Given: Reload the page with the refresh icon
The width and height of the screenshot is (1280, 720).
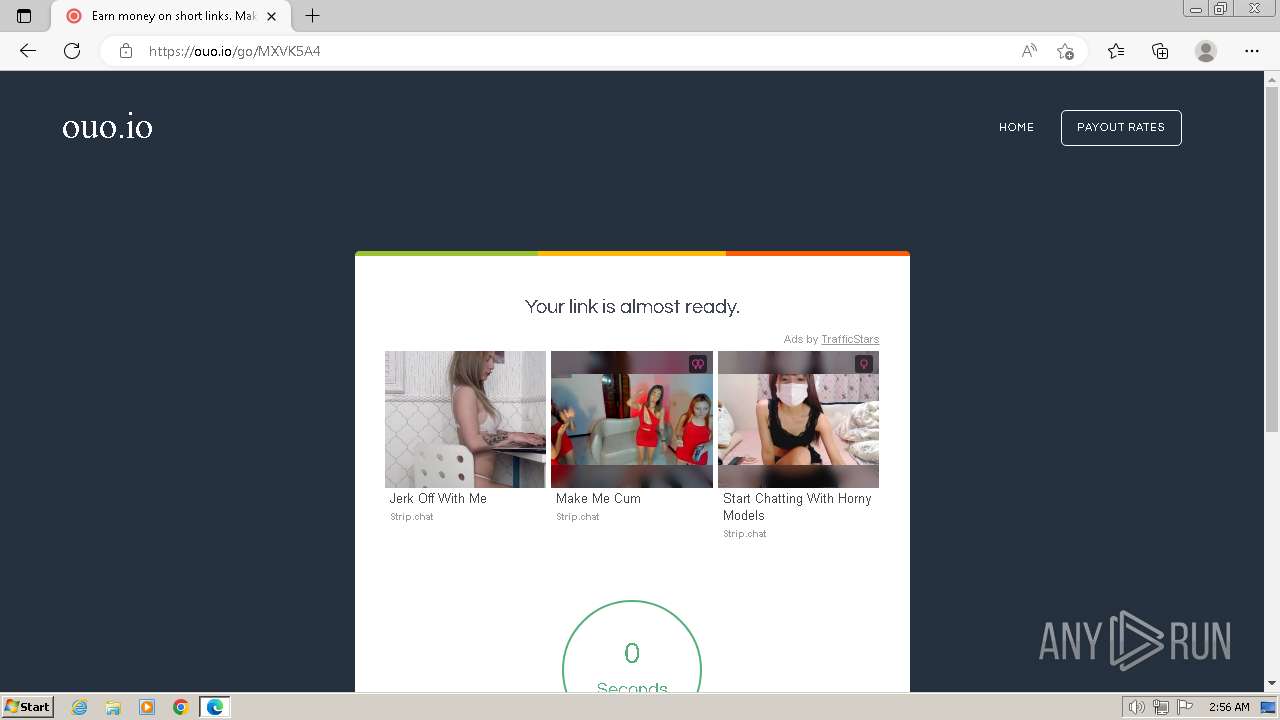Looking at the screenshot, I should pos(72,51).
